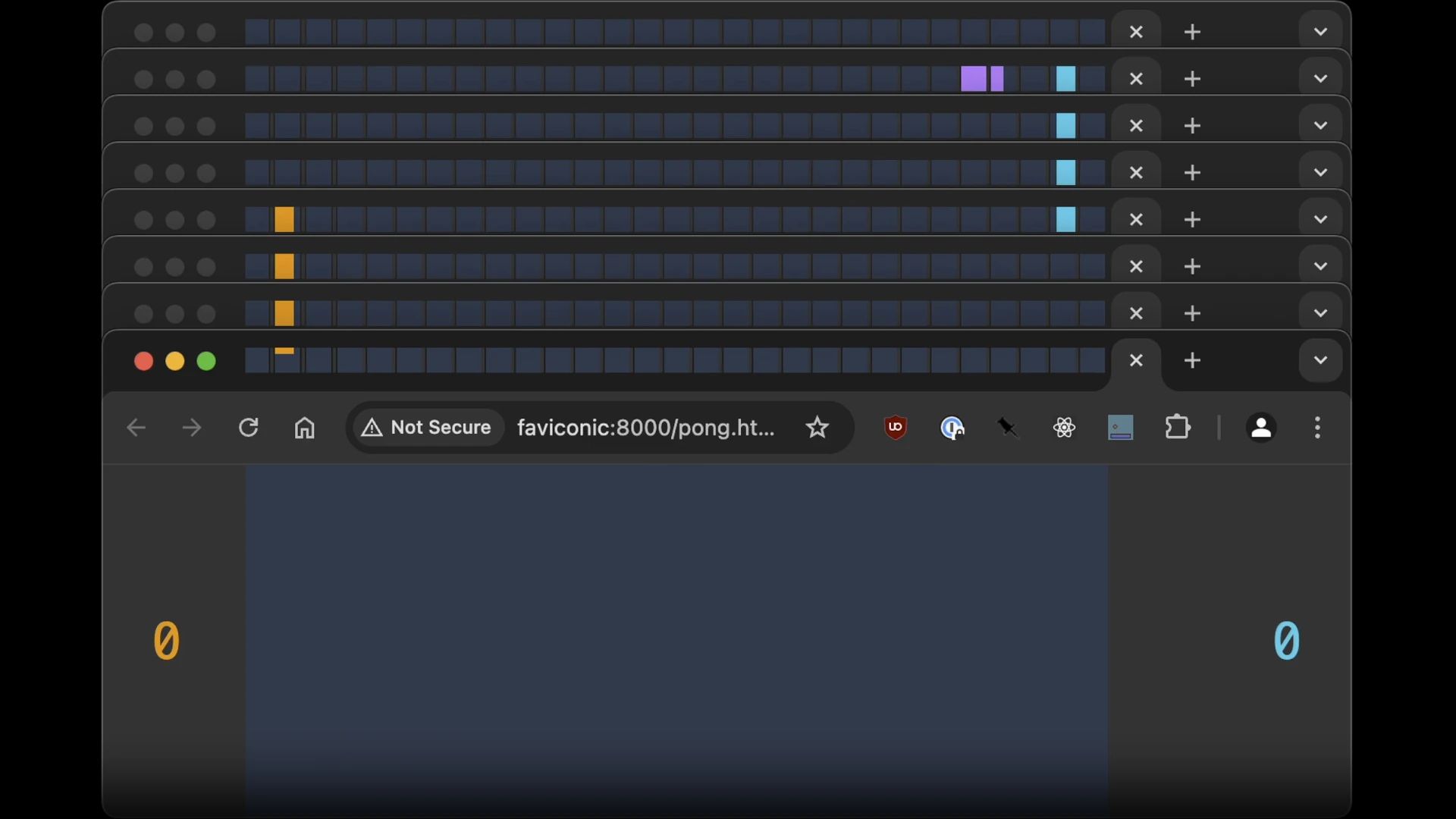Viewport: 1456px width, 819px height.
Task: Bookmark this page with the star
Action: pos(817,428)
